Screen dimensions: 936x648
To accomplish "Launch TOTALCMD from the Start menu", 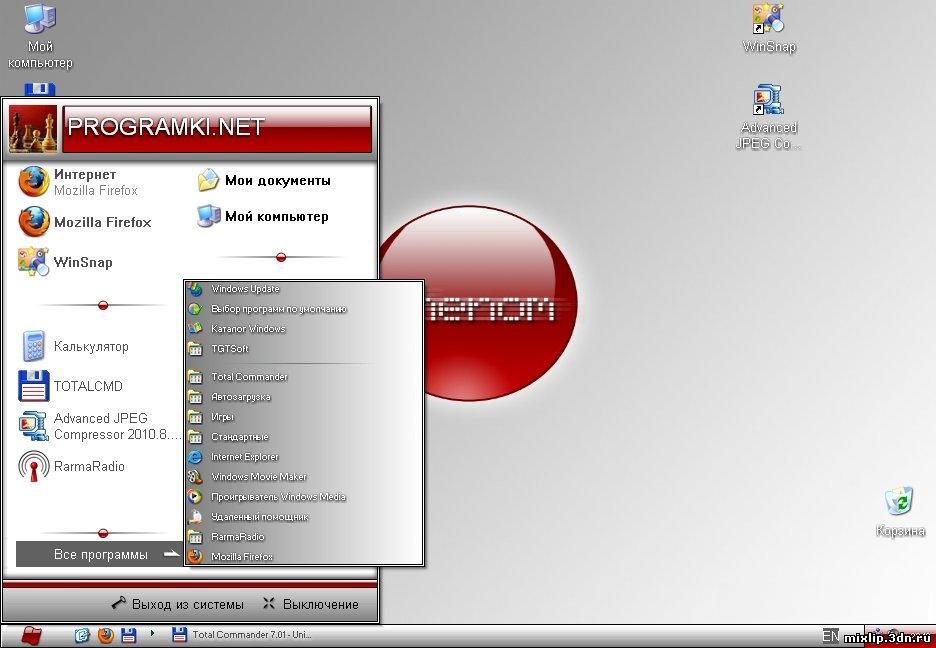I will click(70, 386).
